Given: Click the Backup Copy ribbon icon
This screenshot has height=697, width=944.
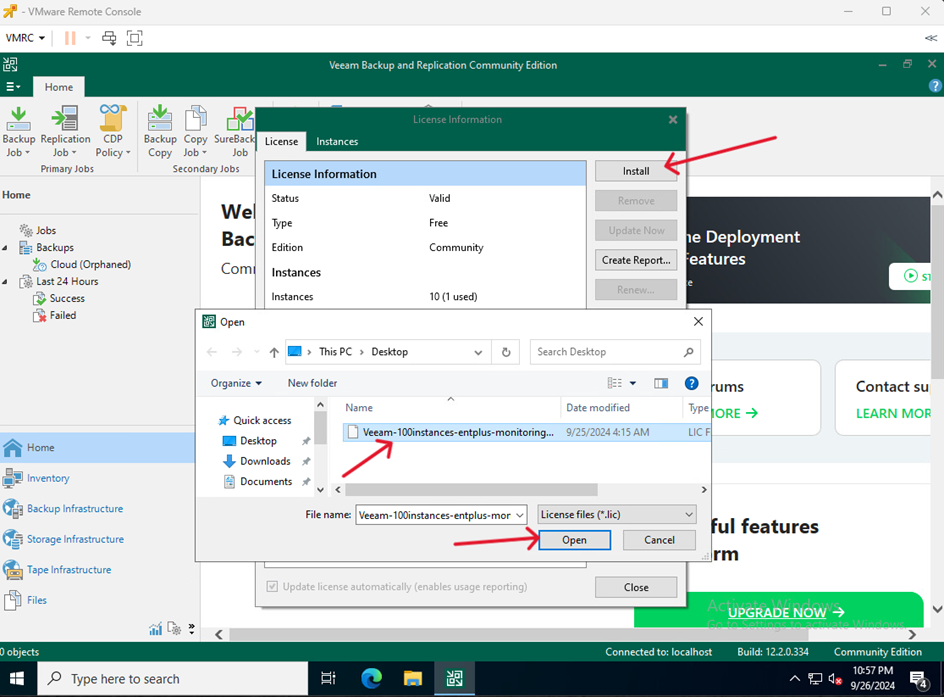Looking at the screenshot, I should (x=160, y=131).
